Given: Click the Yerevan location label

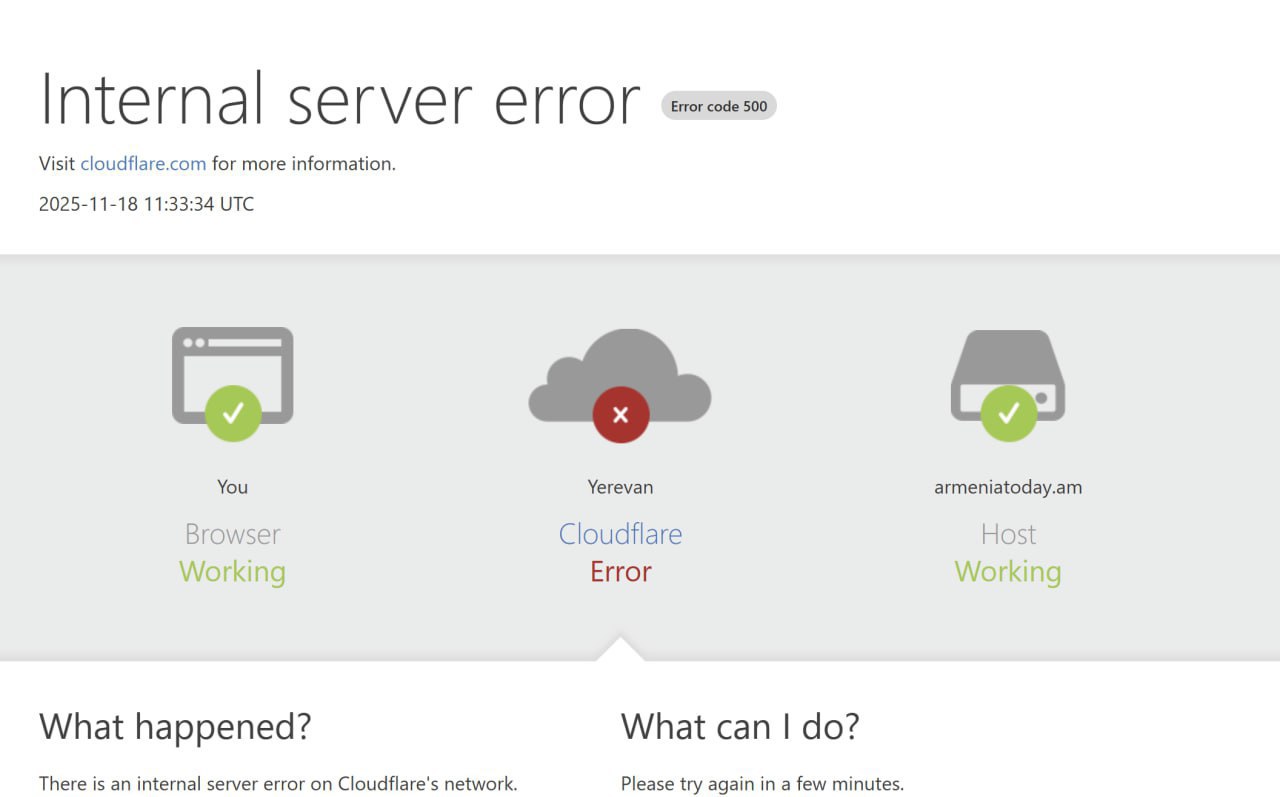Looking at the screenshot, I should click(x=620, y=487).
